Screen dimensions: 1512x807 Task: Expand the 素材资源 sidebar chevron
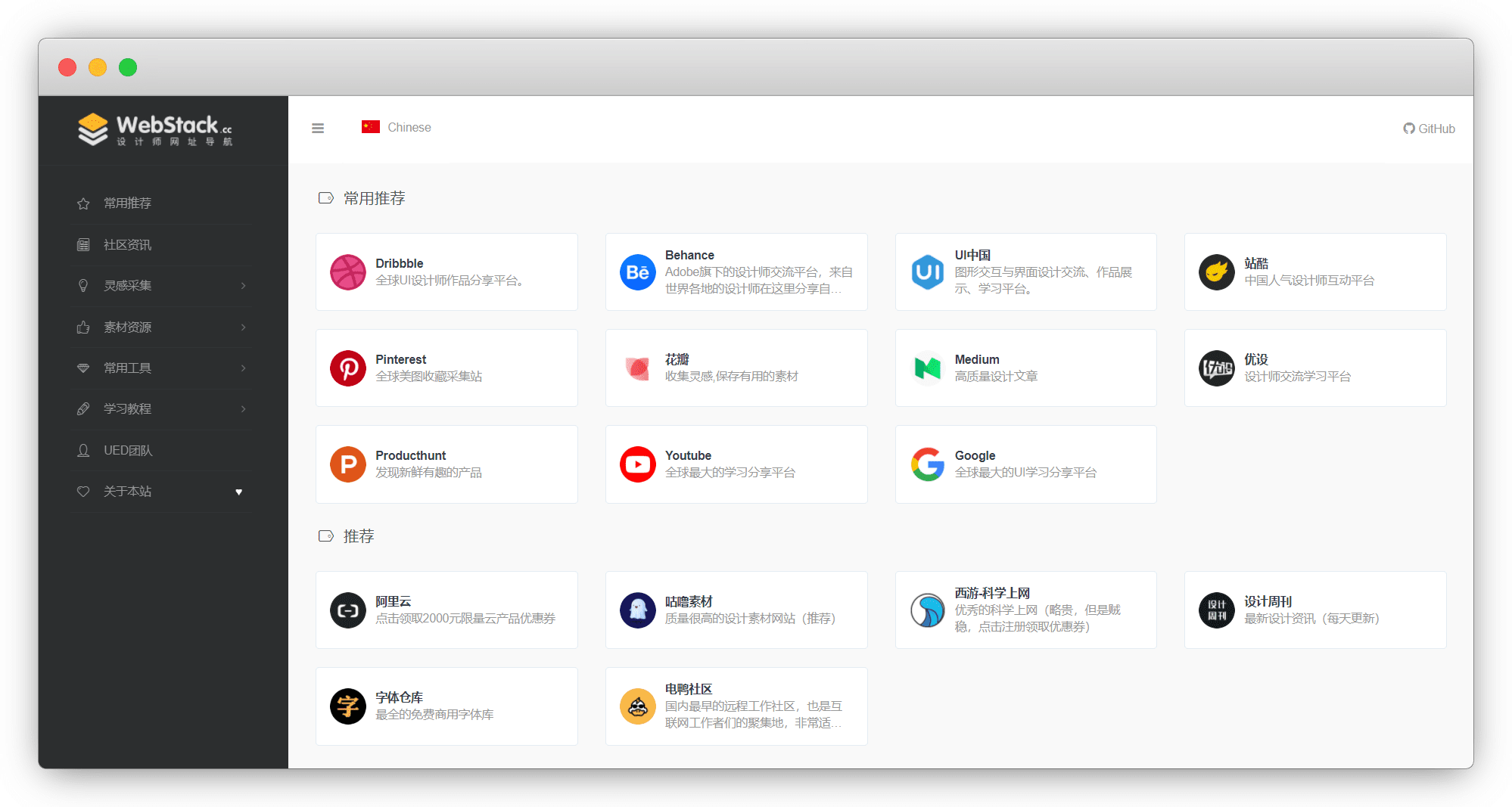click(x=243, y=327)
